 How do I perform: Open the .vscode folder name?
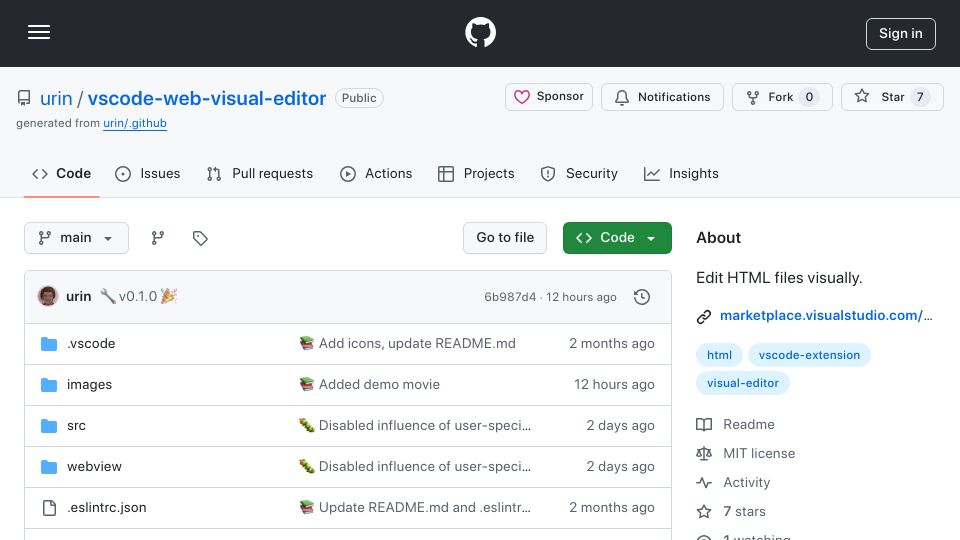point(91,343)
